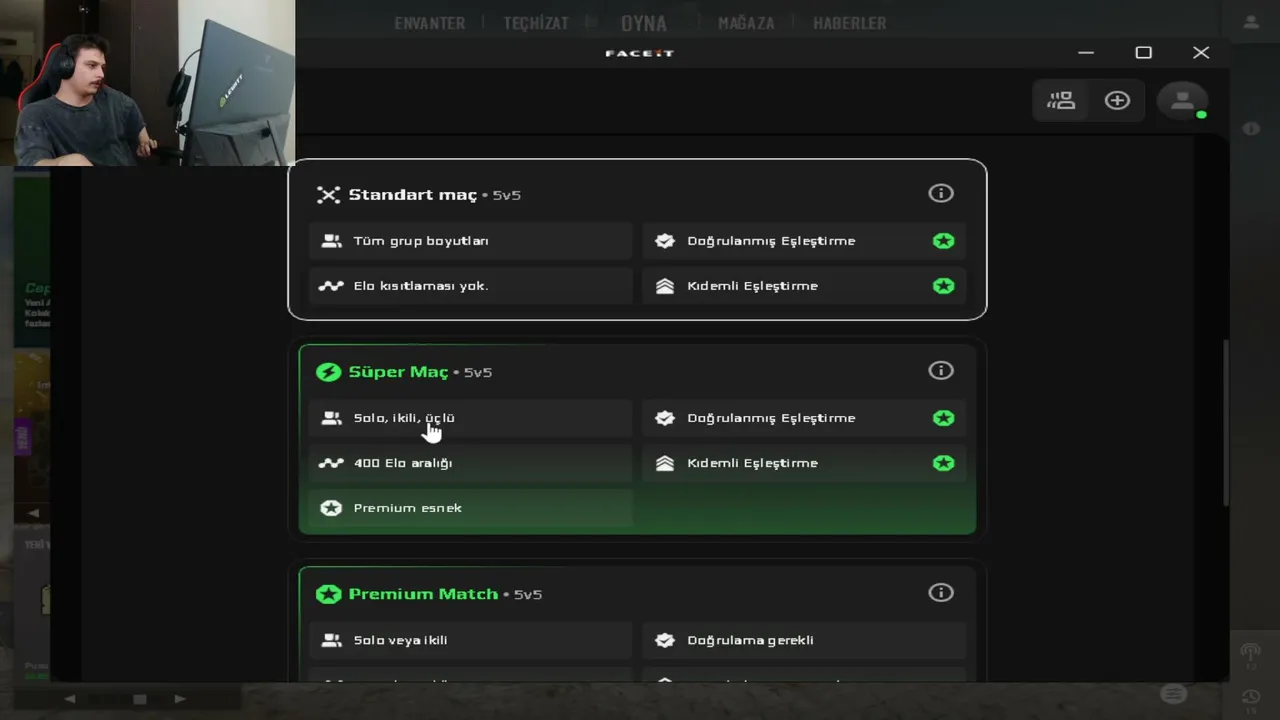Click the square stop icon in the game's bottom bar
This screenshot has width=1280, height=720.
click(x=140, y=699)
